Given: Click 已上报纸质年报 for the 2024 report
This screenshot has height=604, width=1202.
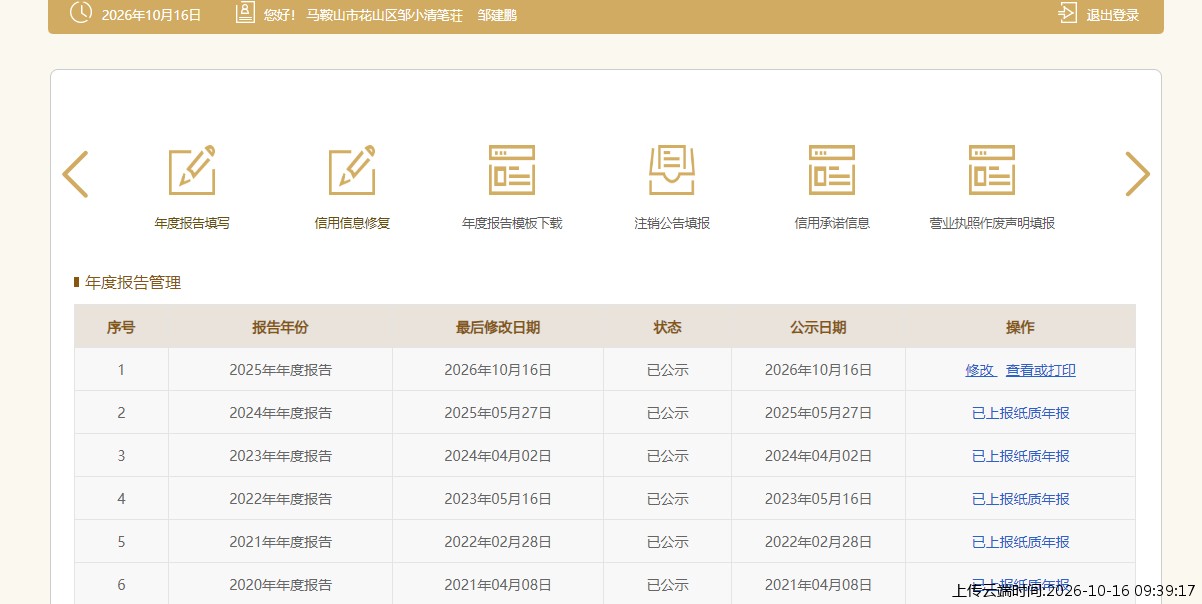Looking at the screenshot, I should (1021, 413).
